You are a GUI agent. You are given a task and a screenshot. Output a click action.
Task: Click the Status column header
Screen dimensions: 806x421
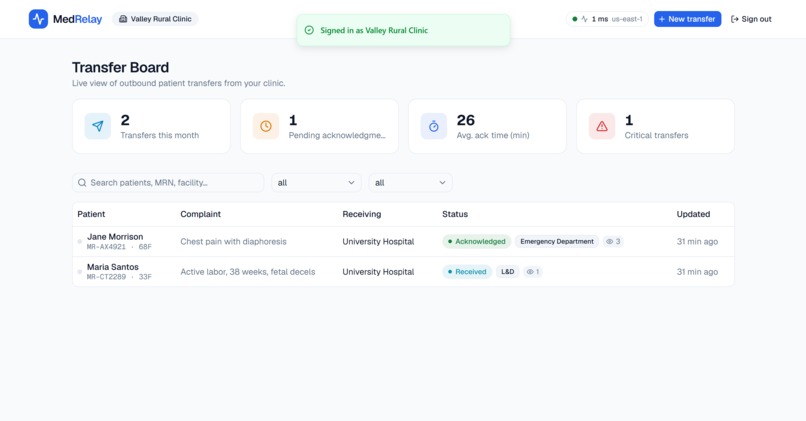455,214
